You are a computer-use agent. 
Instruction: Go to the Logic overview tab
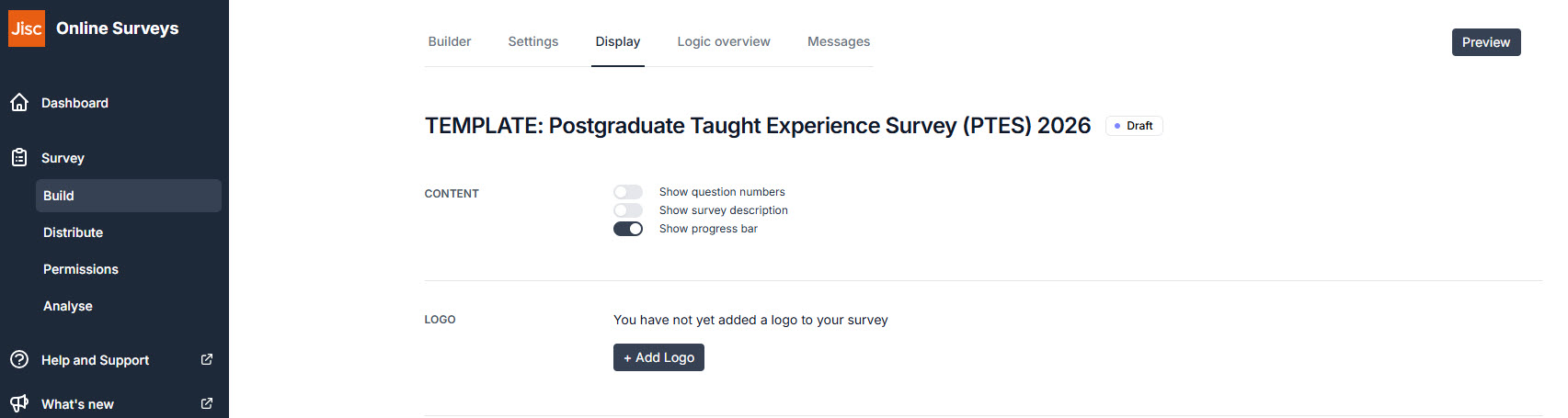coord(724,41)
